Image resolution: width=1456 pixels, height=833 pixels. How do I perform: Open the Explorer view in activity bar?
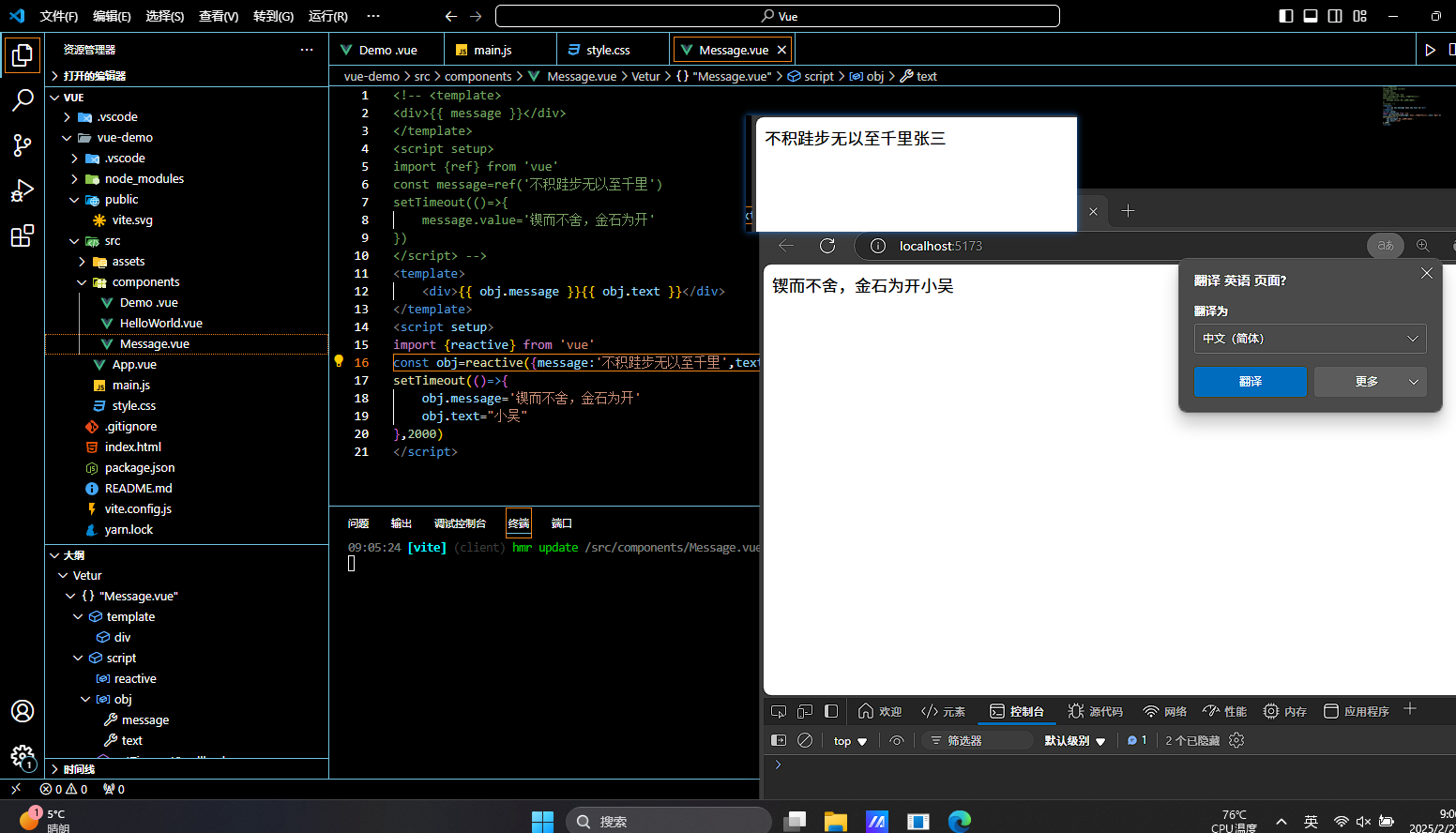[x=23, y=56]
